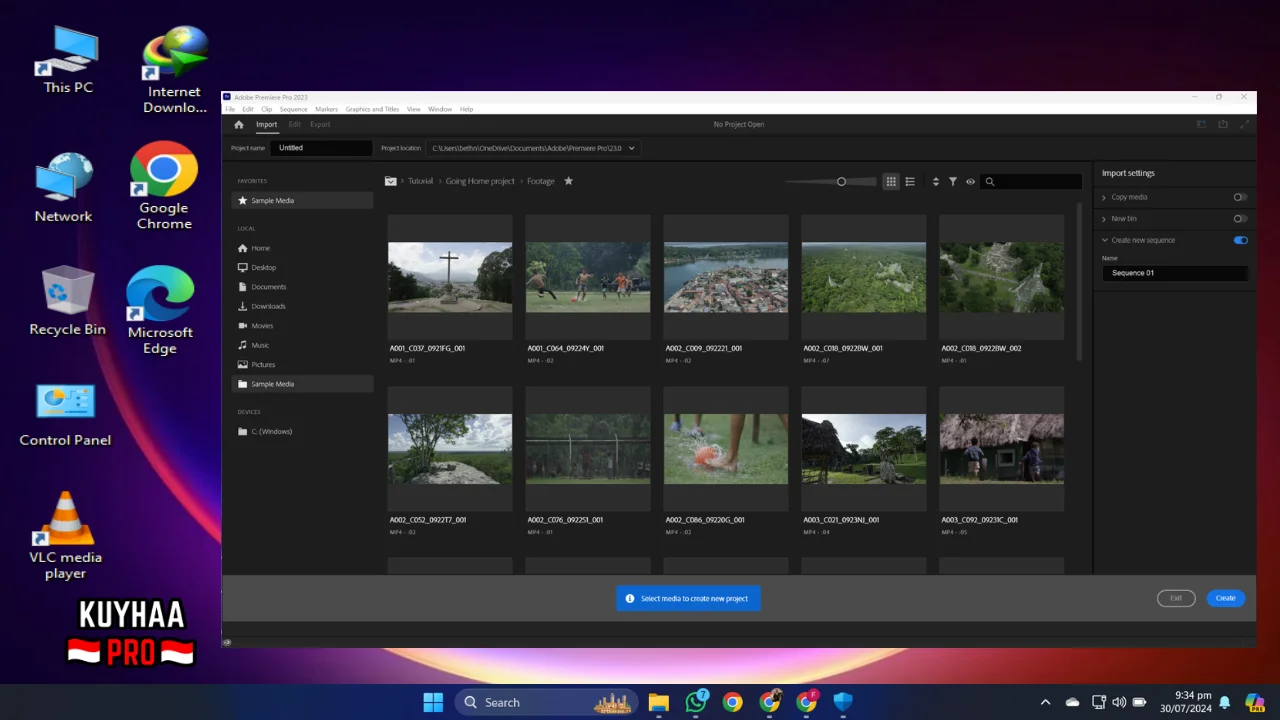Disable the Create new sequence switch
Viewport: 1280px width, 720px height.
pyautogui.click(x=1240, y=240)
